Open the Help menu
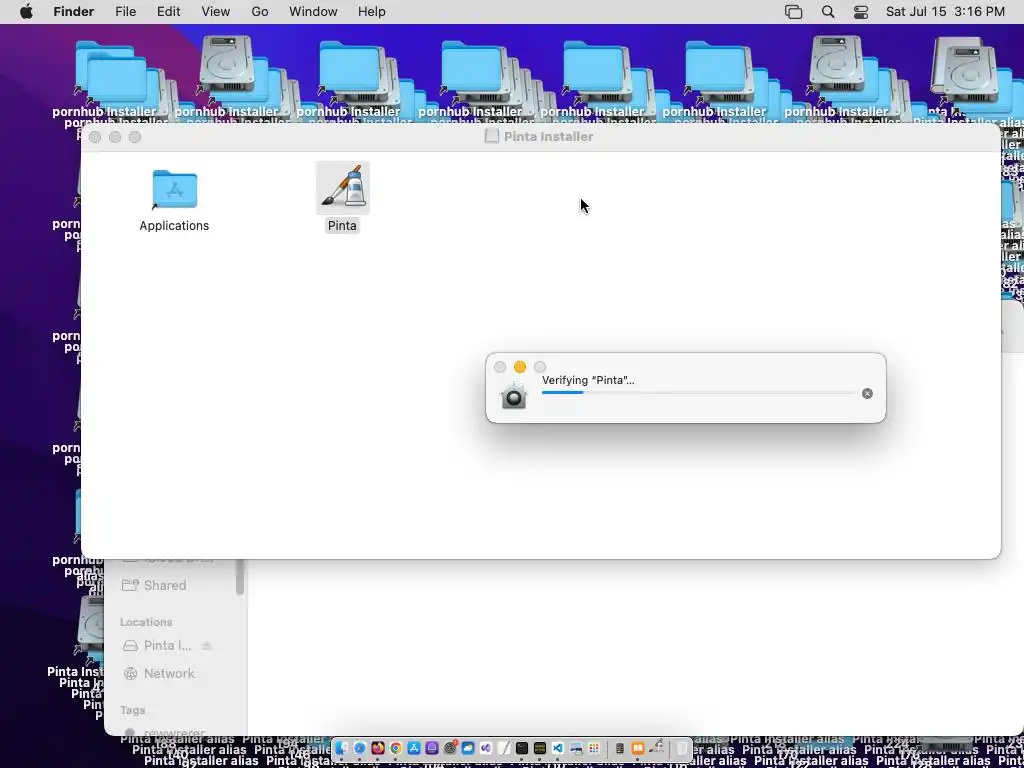Image resolution: width=1024 pixels, height=768 pixels. 372,12
